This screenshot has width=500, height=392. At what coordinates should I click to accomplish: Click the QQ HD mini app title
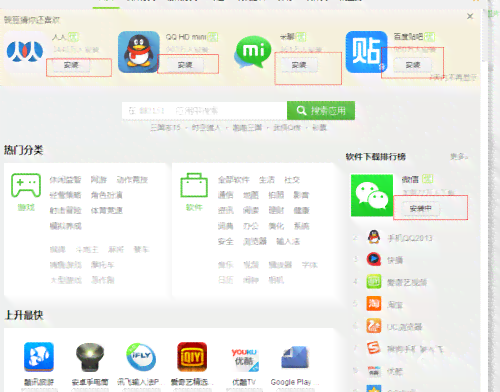186,37
